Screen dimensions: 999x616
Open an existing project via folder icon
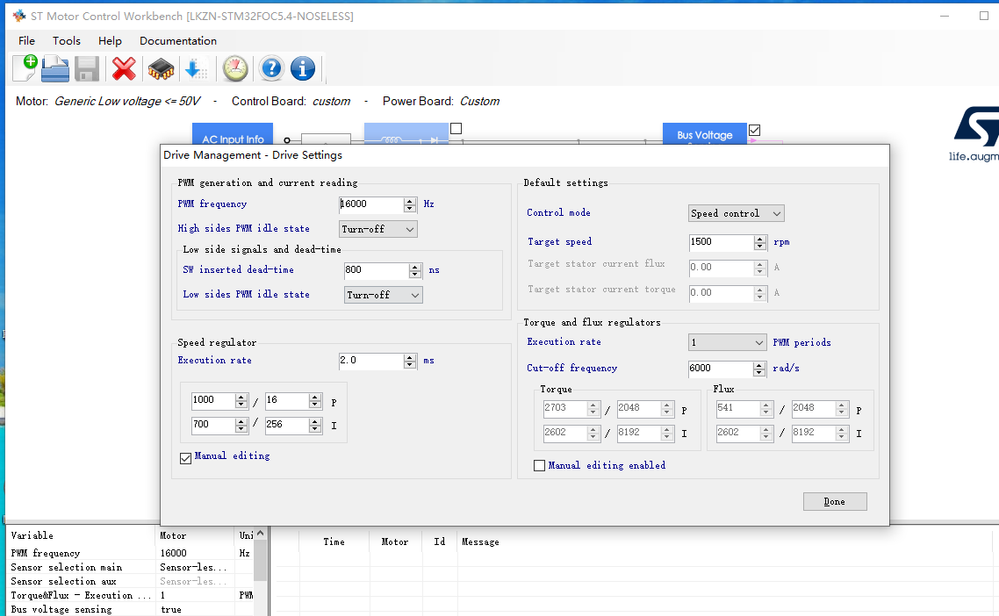[x=55, y=68]
